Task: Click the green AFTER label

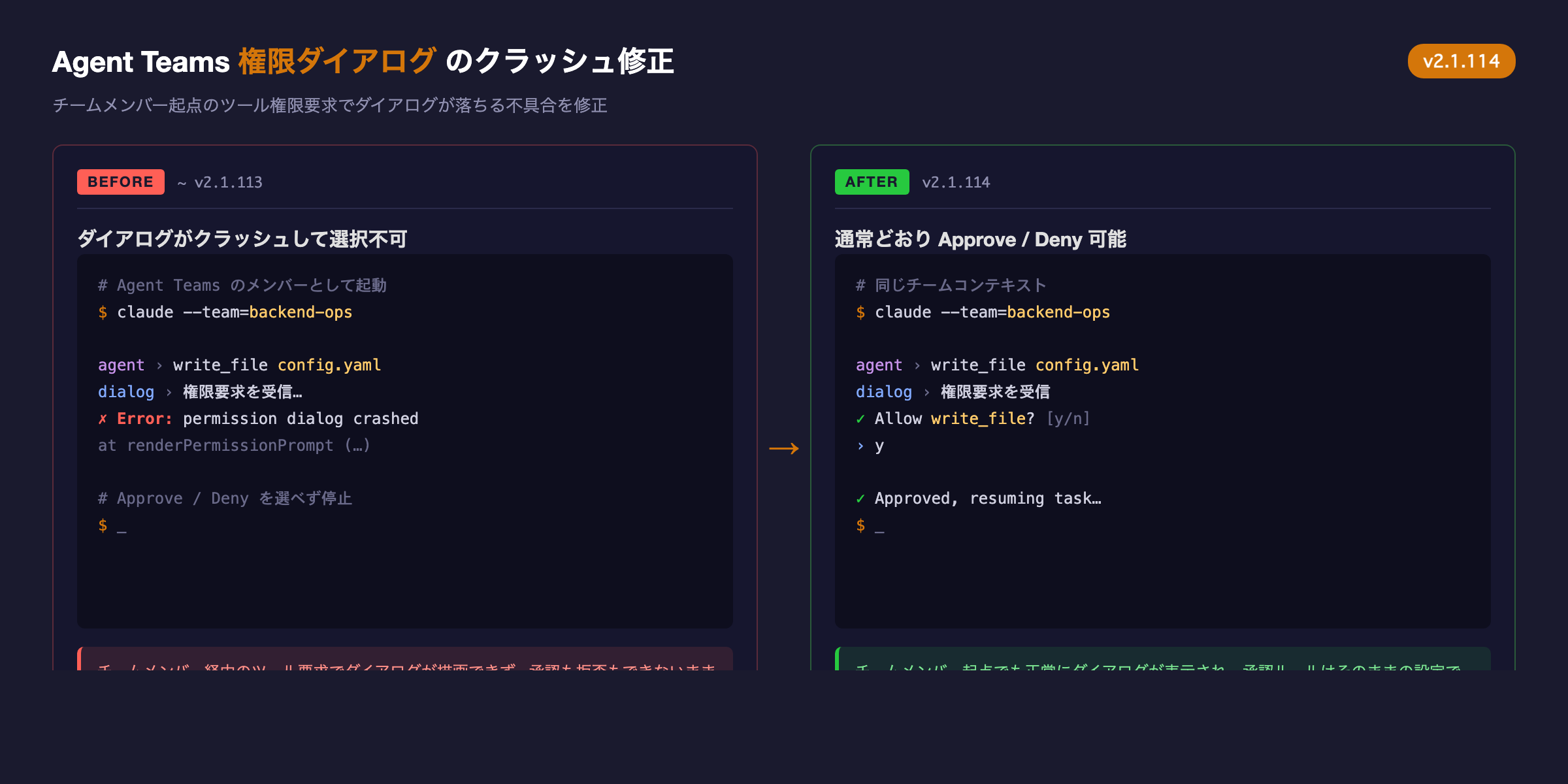Action: 872,182
